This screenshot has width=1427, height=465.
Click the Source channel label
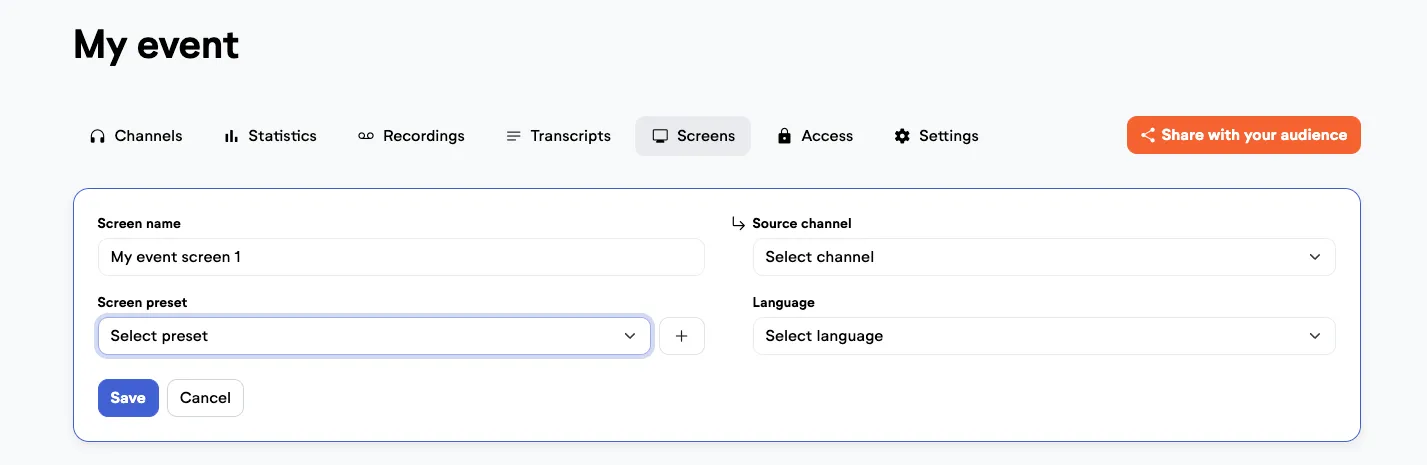pyautogui.click(x=802, y=223)
